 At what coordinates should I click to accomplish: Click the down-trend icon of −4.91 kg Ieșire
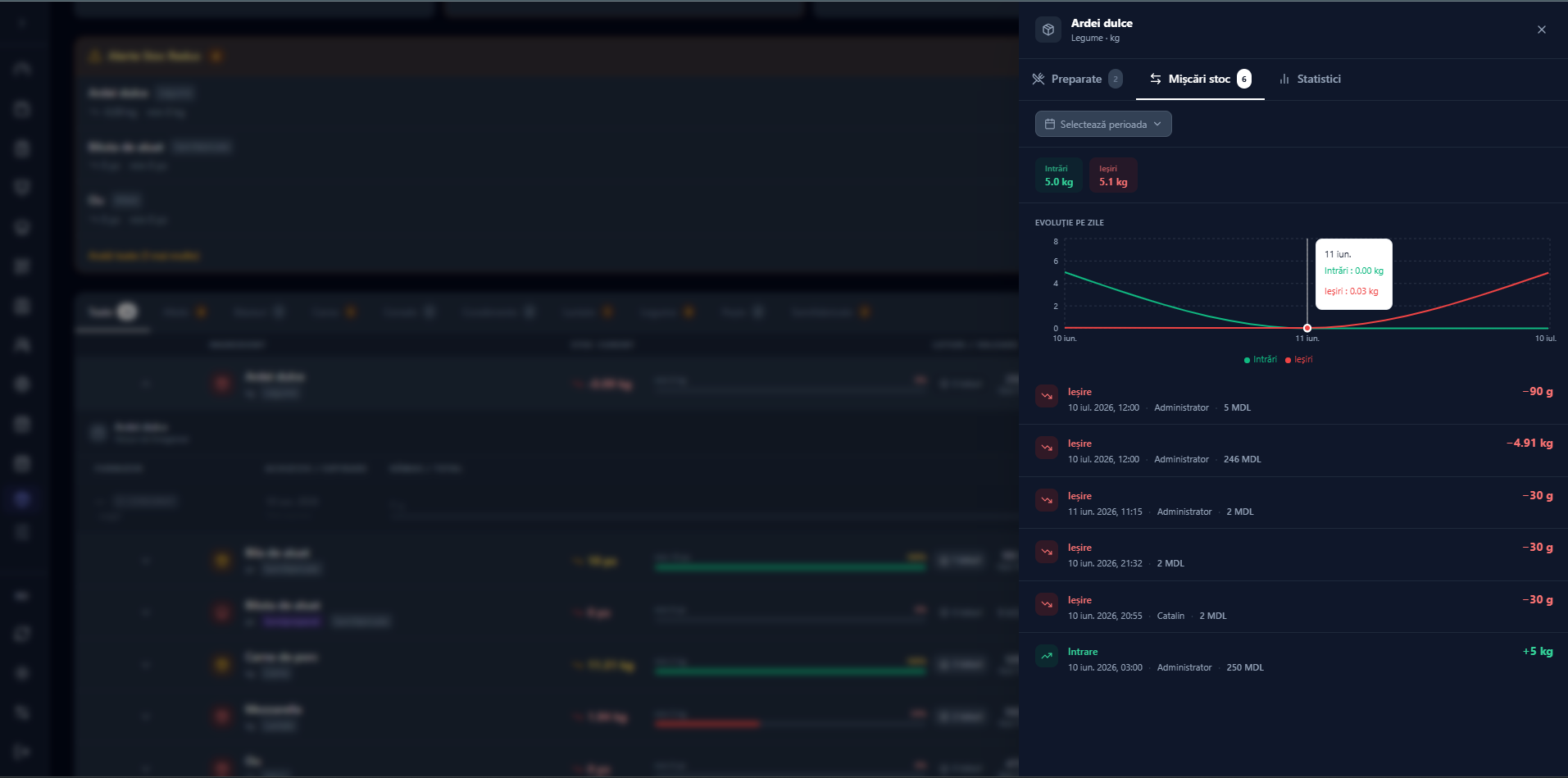point(1047,448)
